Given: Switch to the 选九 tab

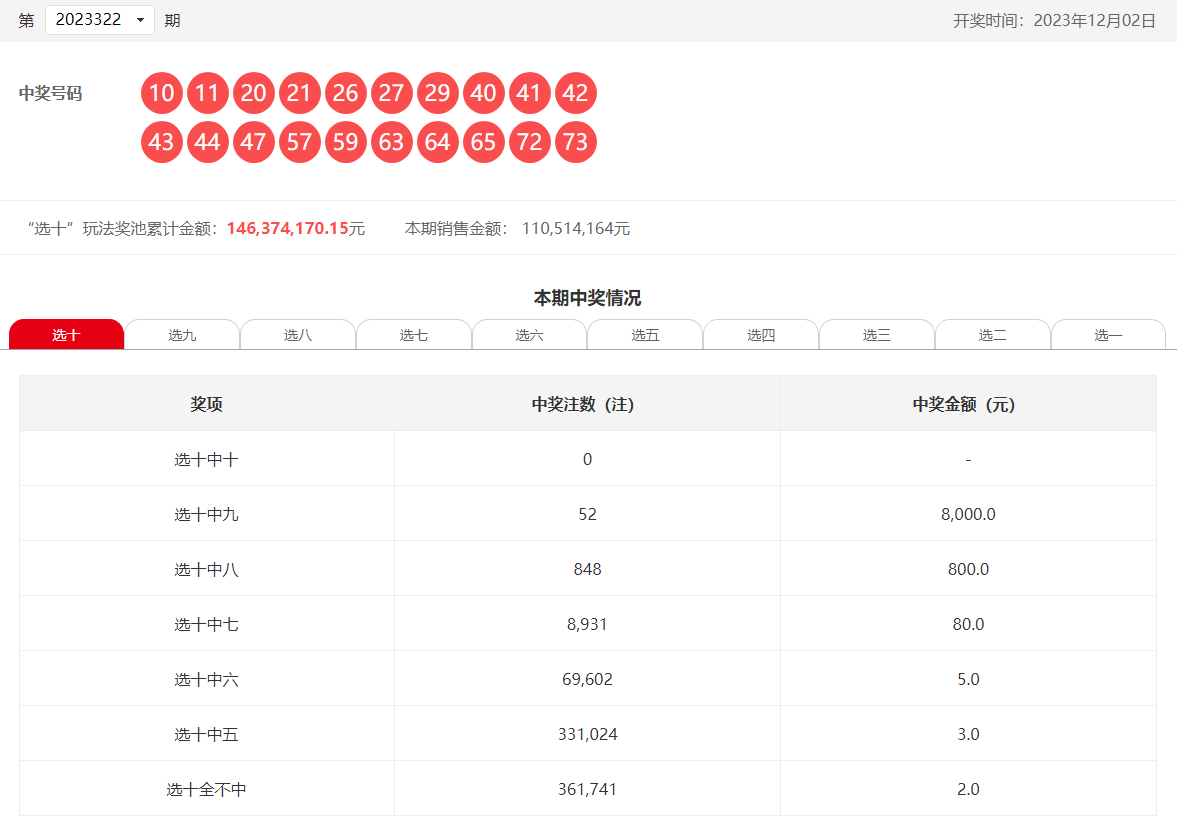Looking at the screenshot, I should coord(182,335).
